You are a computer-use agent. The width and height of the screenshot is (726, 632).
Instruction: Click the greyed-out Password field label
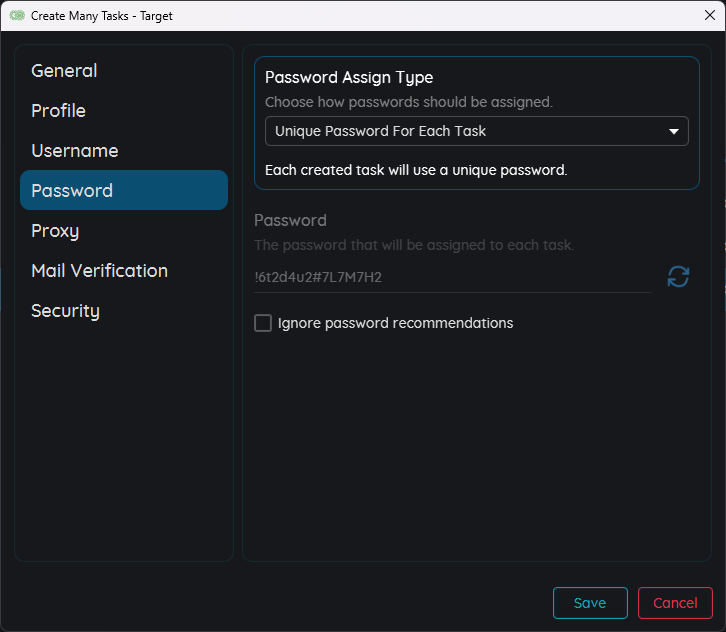[290, 220]
